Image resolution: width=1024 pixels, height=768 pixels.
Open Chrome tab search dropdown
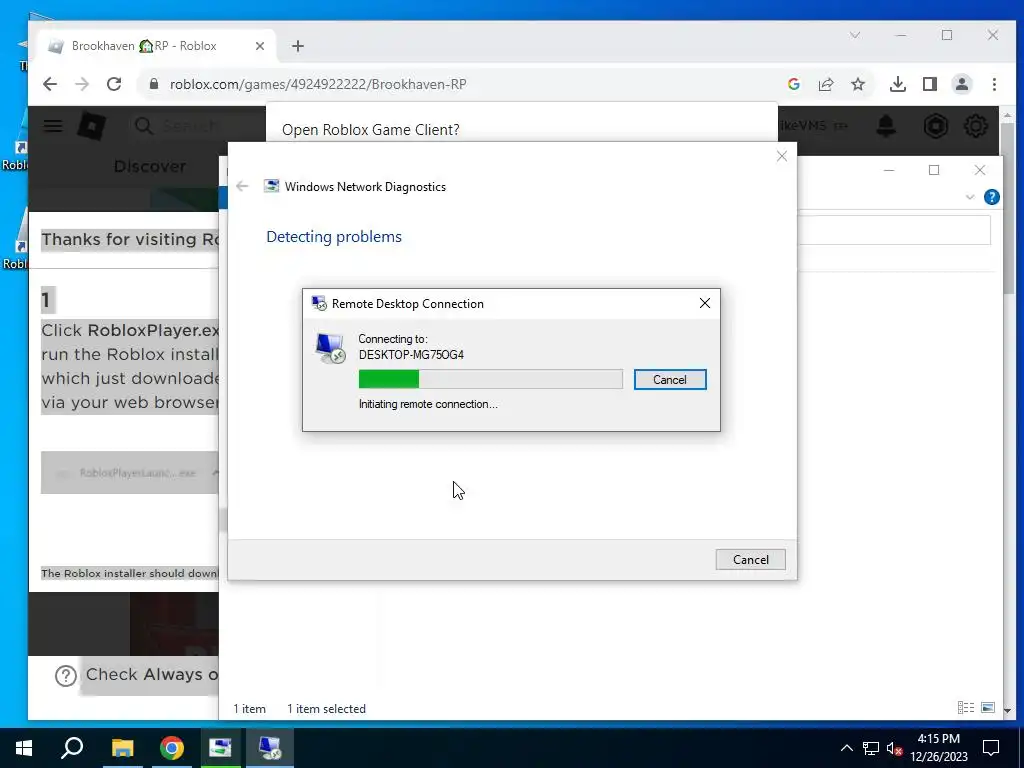855,35
